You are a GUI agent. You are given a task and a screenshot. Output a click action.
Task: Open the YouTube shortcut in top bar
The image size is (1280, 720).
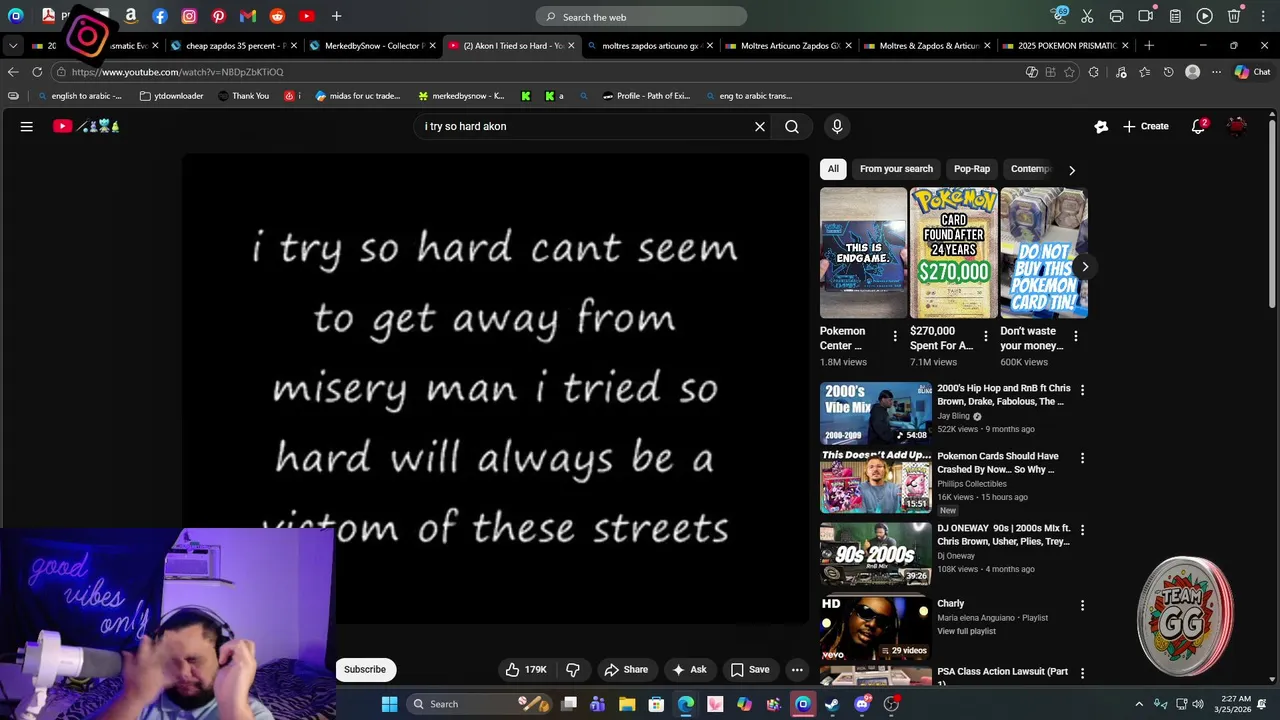tap(307, 16)
